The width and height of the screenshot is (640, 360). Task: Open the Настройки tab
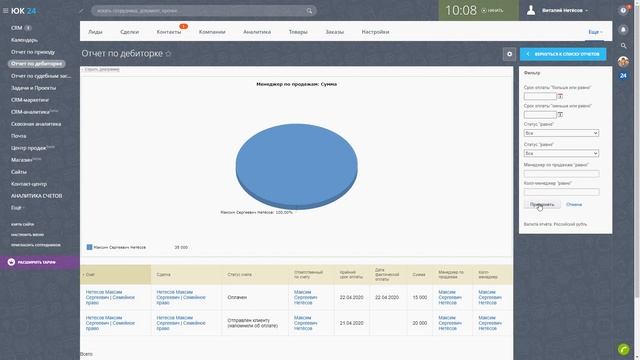(x=375, y=32)
